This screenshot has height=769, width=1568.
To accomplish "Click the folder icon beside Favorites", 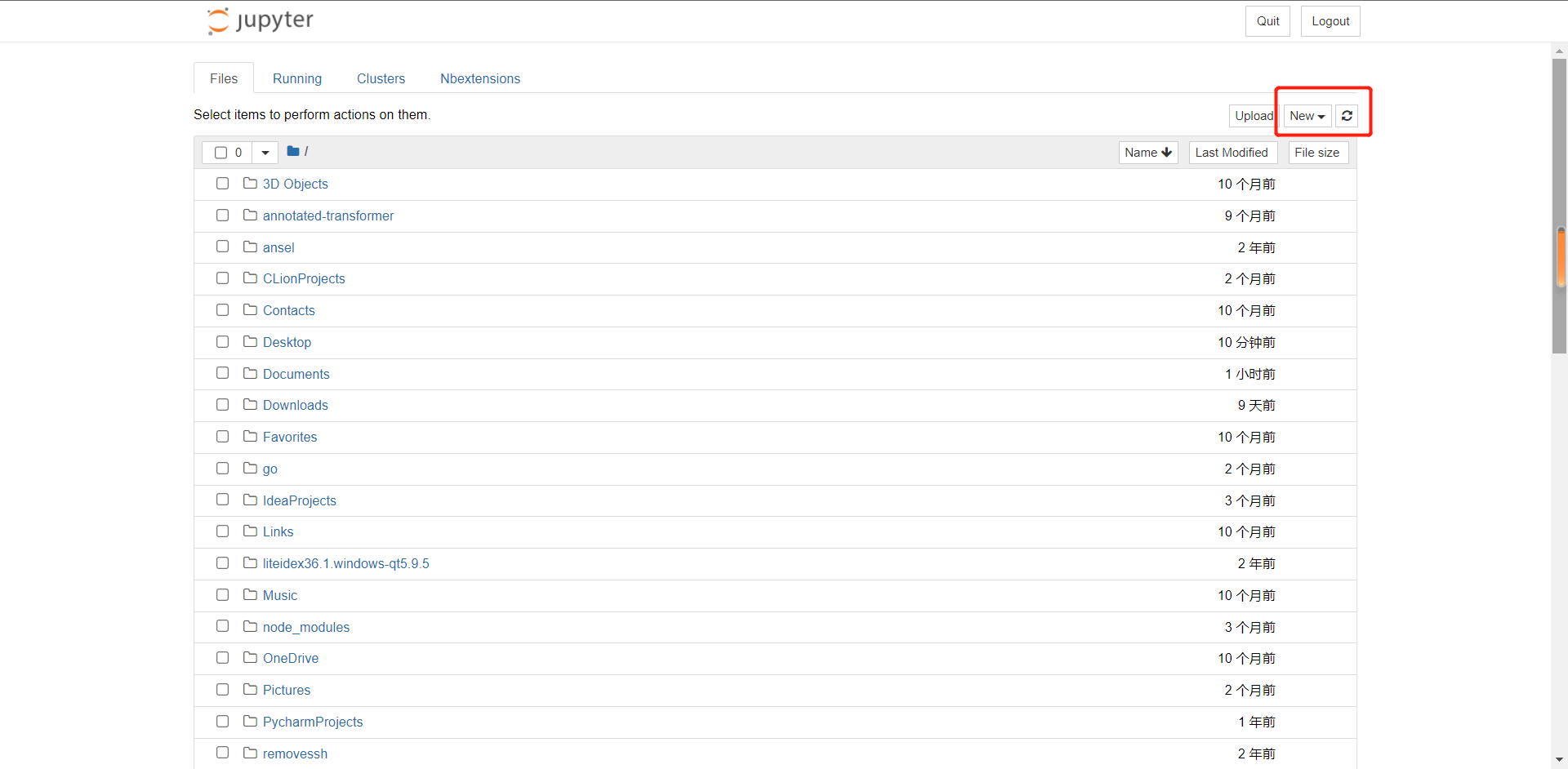I will pos(250,437).
